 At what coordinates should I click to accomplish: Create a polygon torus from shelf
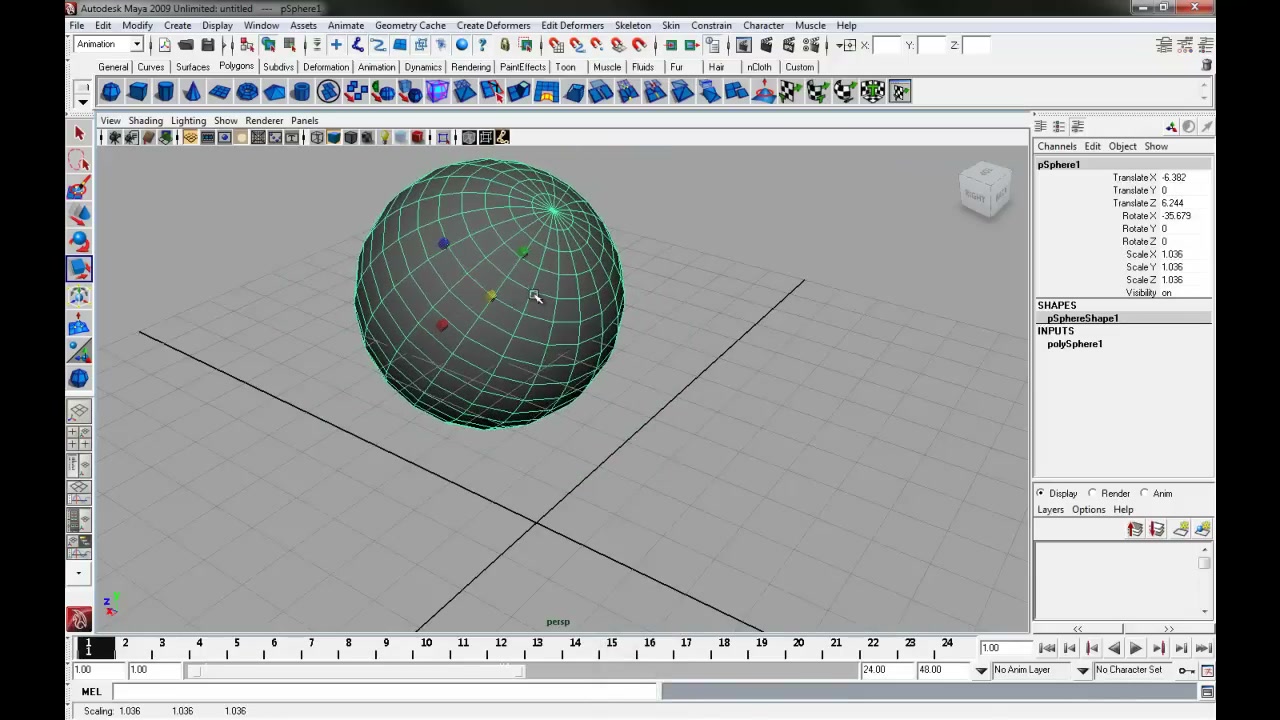point(247,92)
